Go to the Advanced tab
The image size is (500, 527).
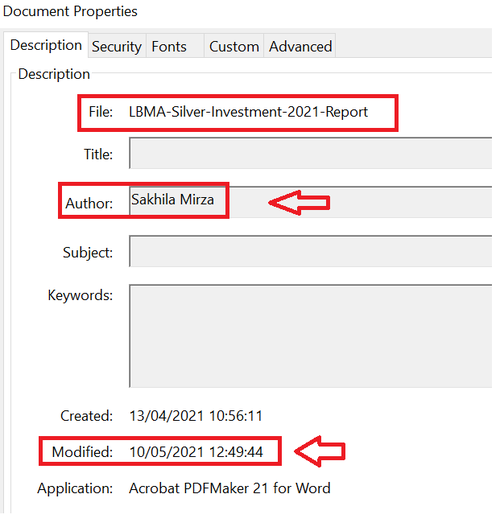point(300,46)
